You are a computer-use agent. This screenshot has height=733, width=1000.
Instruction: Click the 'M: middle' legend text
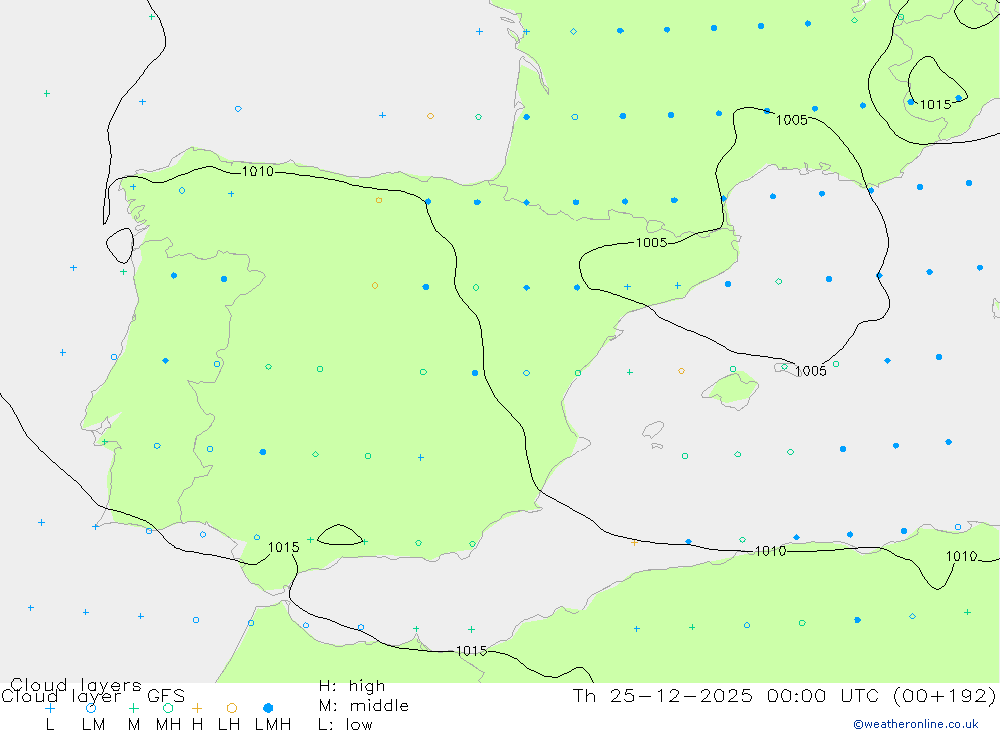point(364,706)
